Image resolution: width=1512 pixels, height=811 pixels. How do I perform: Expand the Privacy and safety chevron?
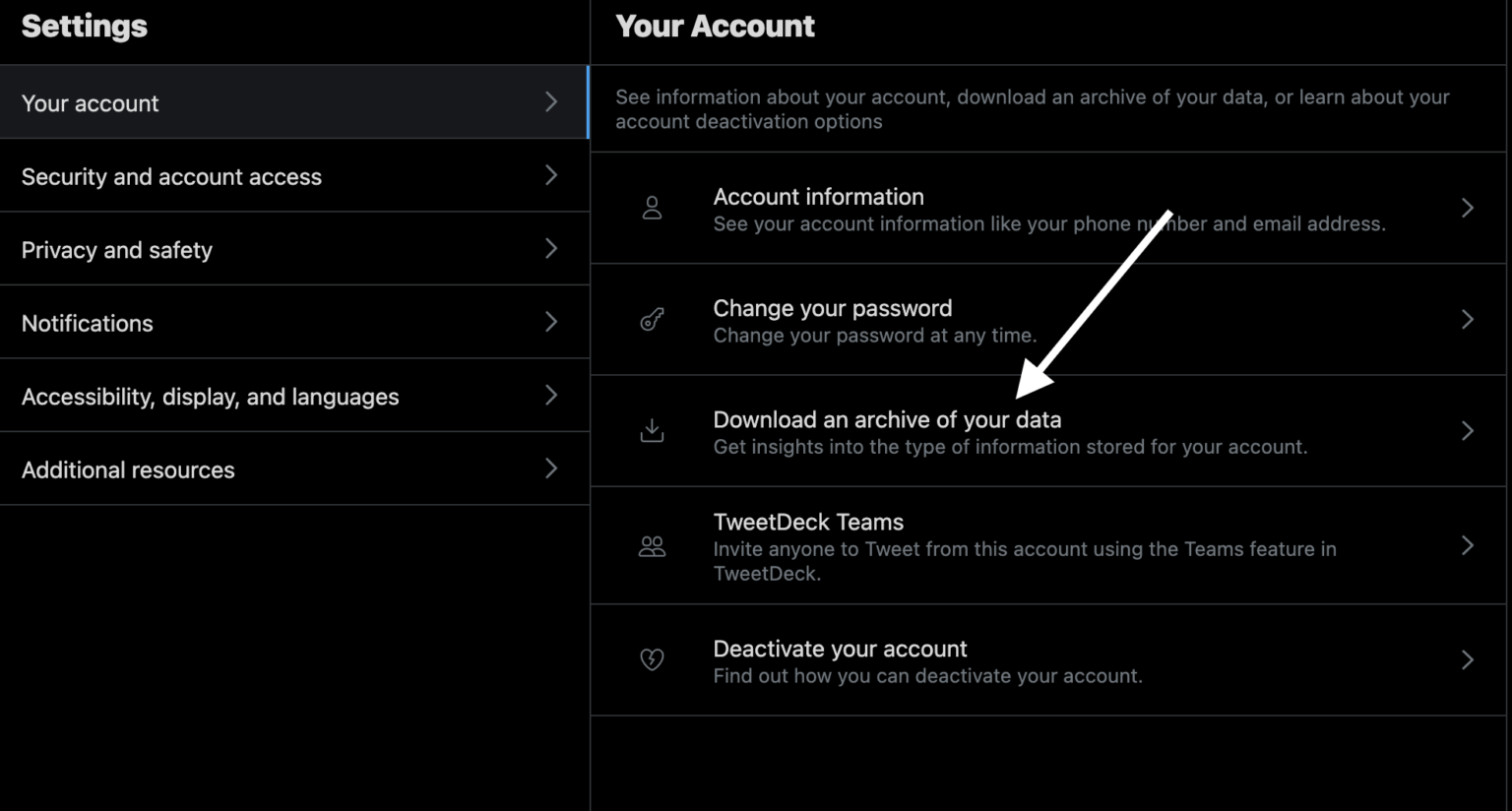(x=551, y=249)
